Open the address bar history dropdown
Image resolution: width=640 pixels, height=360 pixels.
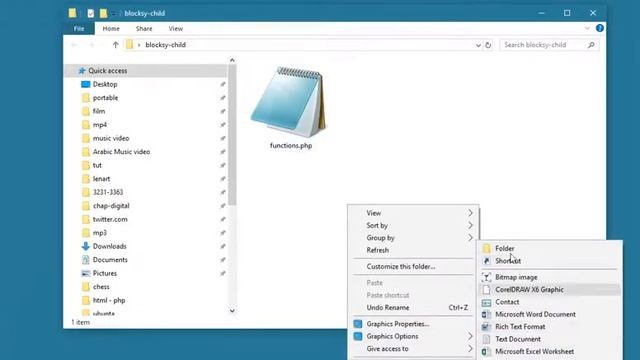478,45
